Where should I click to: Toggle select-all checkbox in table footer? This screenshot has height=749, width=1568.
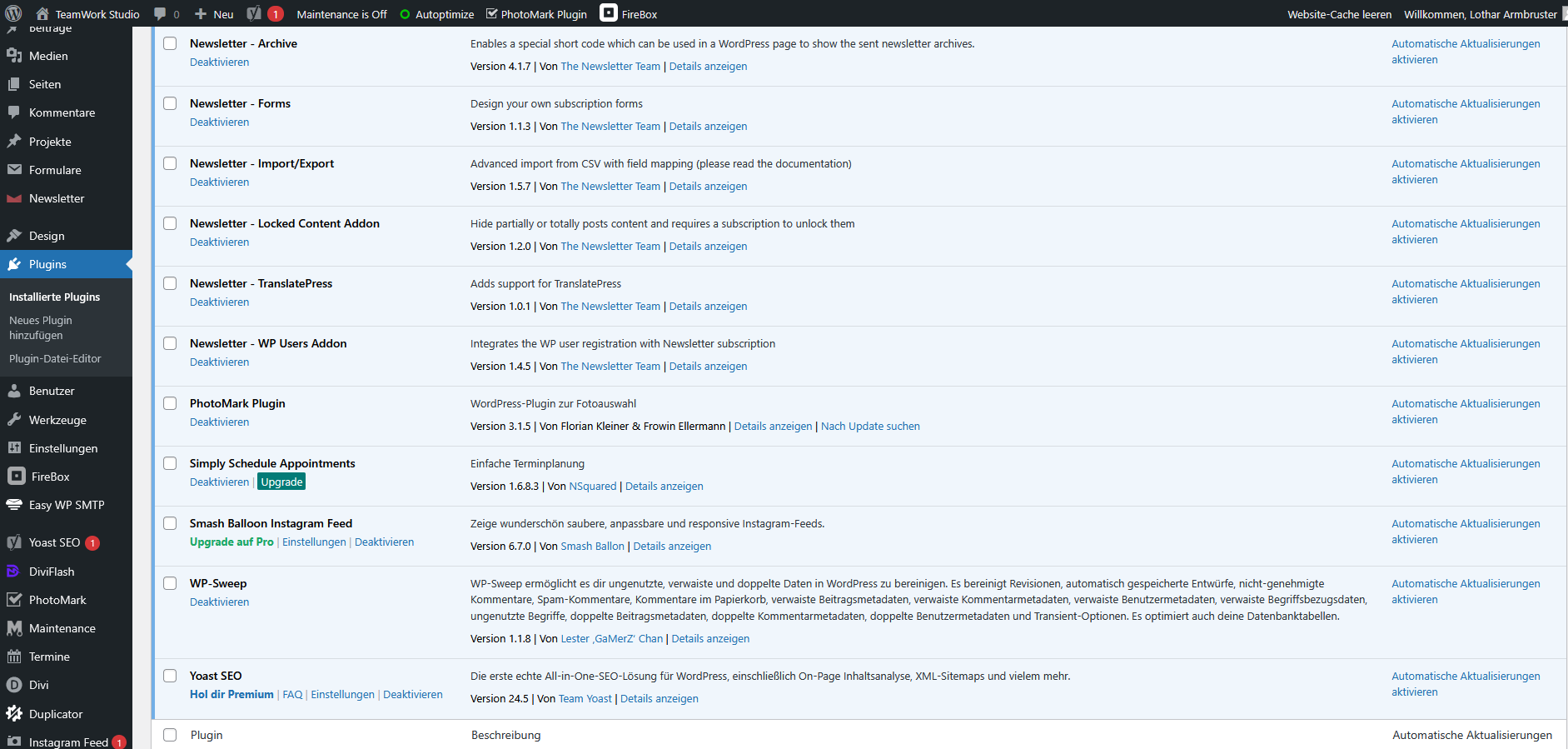170,735
